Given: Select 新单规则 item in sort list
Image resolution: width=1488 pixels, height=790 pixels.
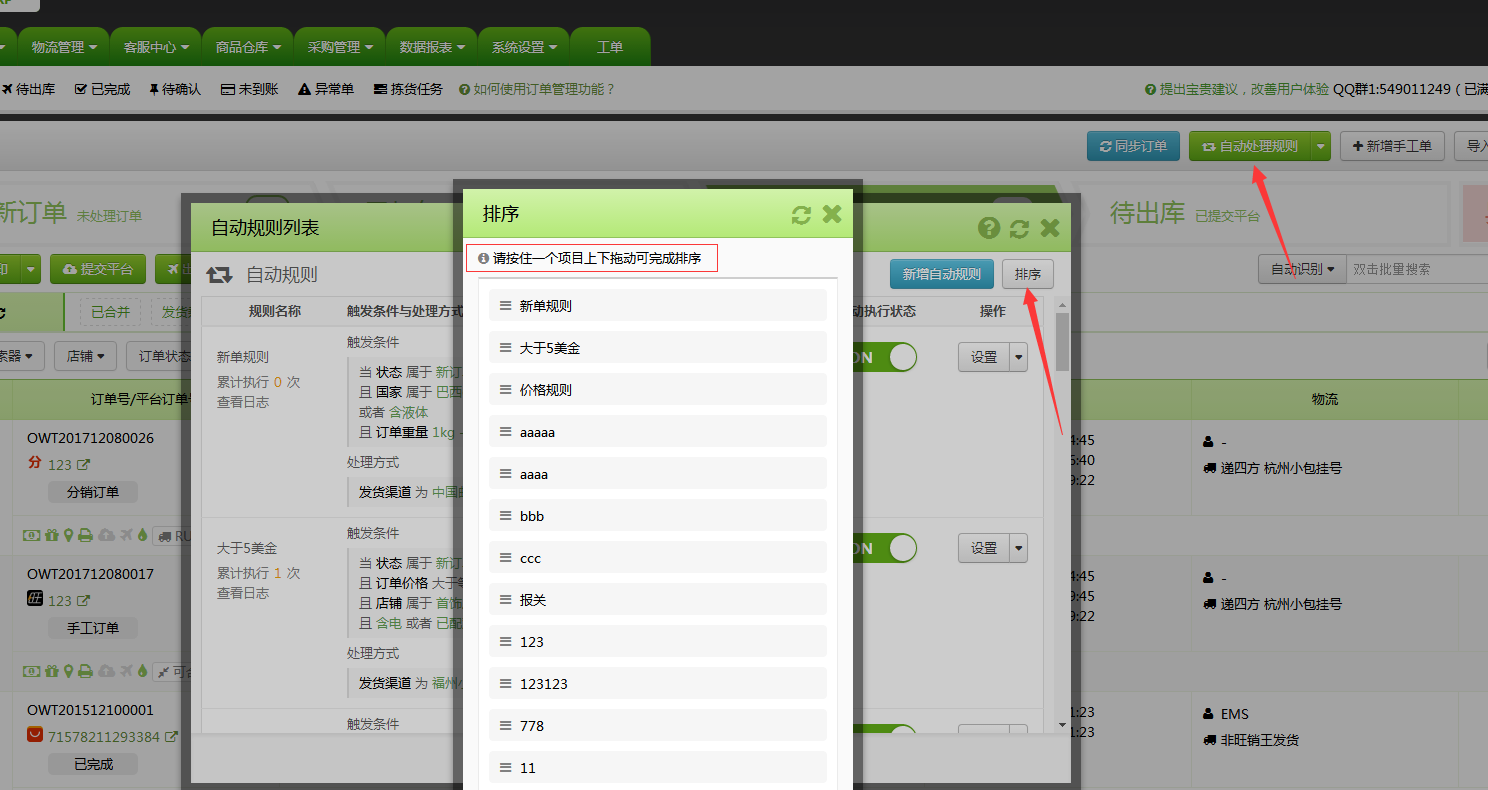Looking at the screenshot, I should (658, 306).
